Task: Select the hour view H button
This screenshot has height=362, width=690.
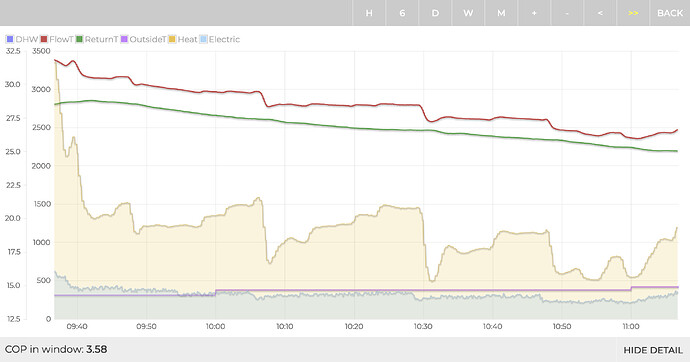Action: [x=369, y=13]
